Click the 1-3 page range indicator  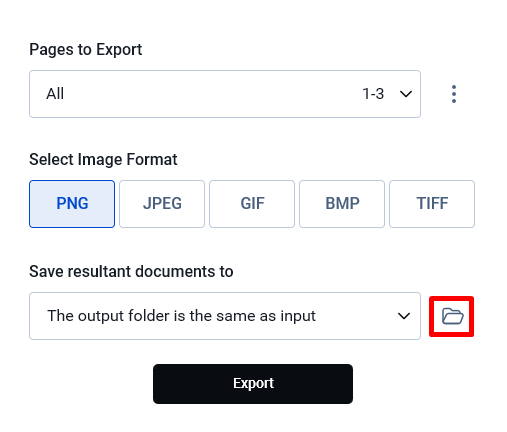click(x=373, y=94)
